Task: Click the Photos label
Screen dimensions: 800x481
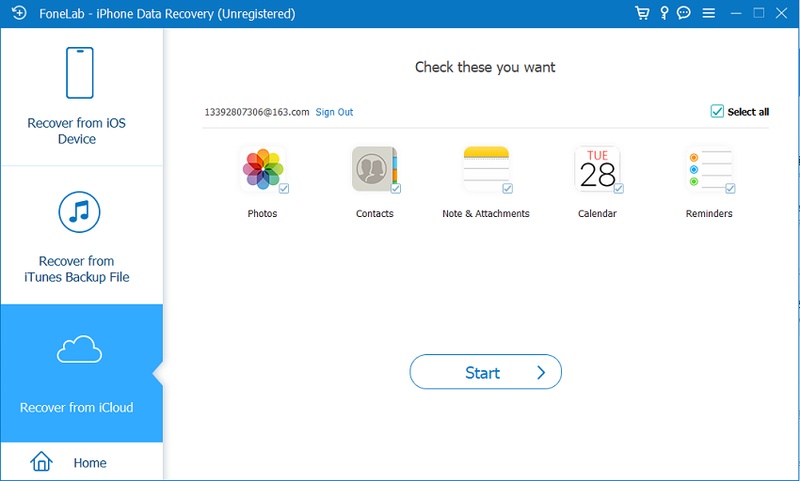Action: (262, 214)
